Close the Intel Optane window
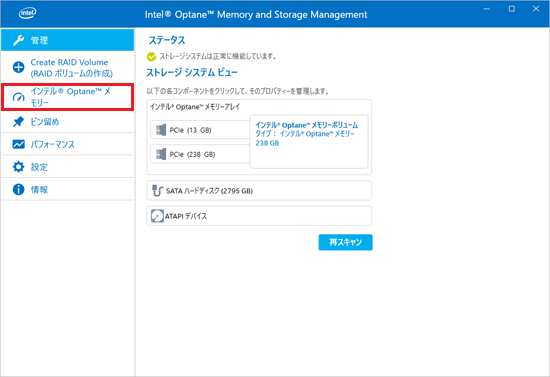This screenshot has height=377, width=550. (x=536, y=9)
